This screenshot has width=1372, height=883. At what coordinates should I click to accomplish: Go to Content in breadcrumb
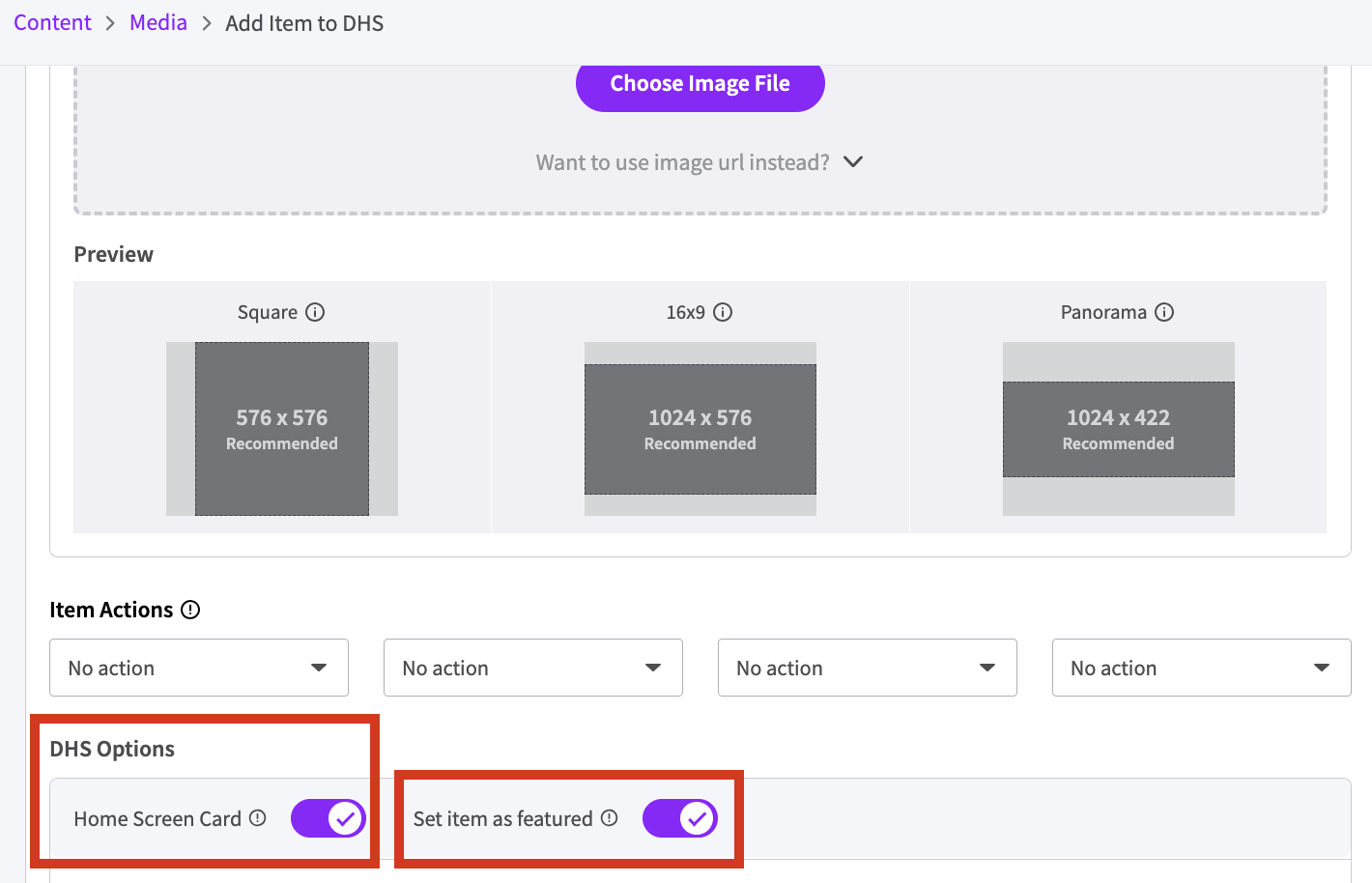pyautogui.click(x=52, y=23)
